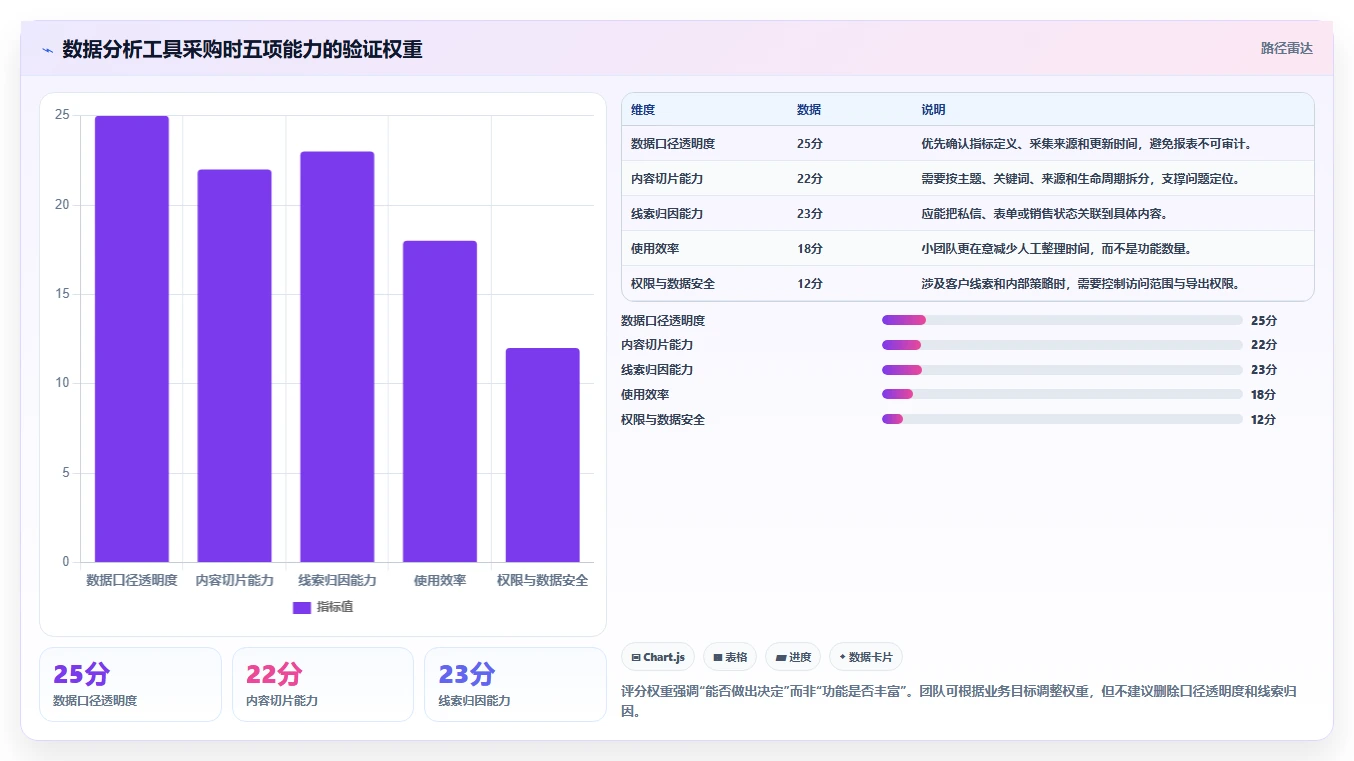The height and width of the screenshot is (761, 1354).
Task: Click the 权限与数据安全 progress bar
Action: (1062, 419)
